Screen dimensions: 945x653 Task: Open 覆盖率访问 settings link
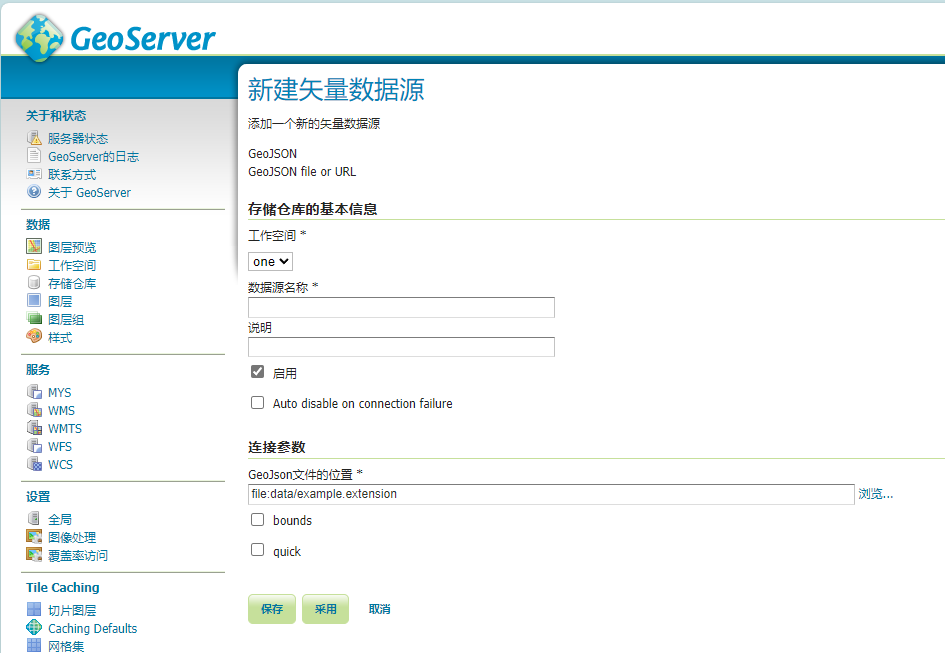78,555
